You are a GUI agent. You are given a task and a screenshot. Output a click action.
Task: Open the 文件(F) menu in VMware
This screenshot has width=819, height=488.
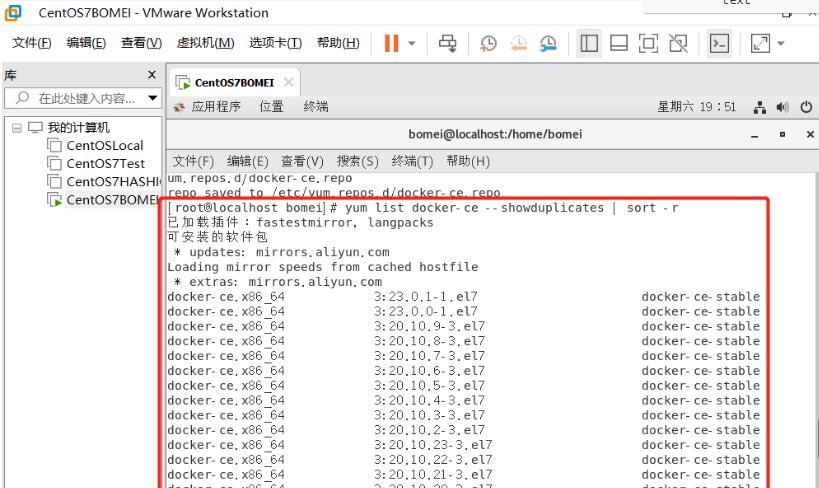pos(31,43)
